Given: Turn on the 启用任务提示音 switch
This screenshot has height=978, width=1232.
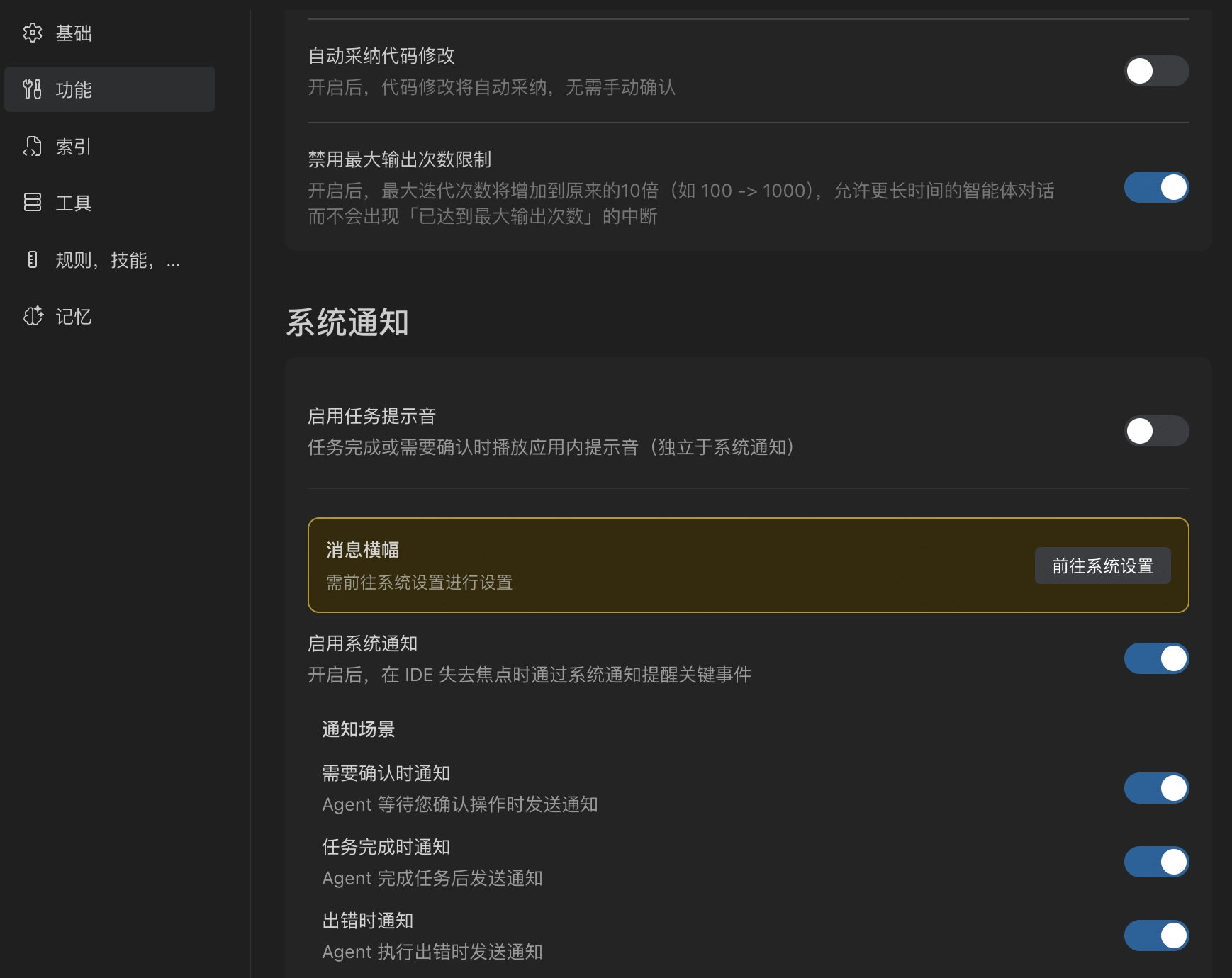Looking at the screenshot, I should (1158, 430).
